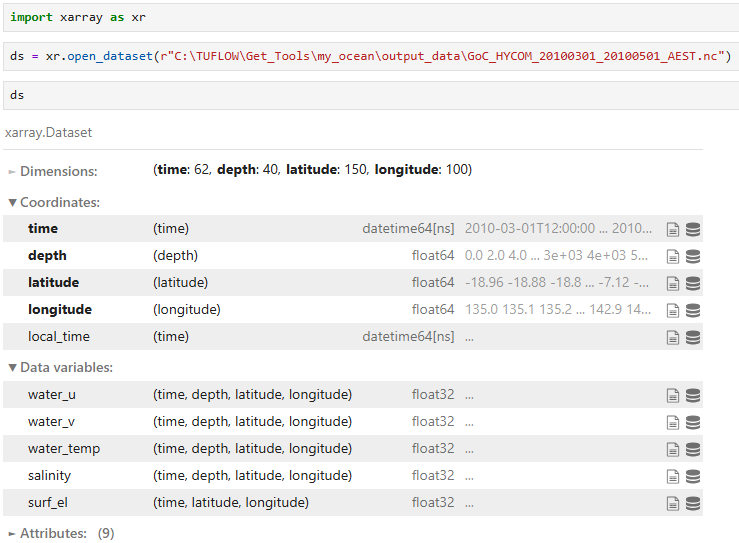
Task: Click the ds code cell
Action: coord(369,95)
